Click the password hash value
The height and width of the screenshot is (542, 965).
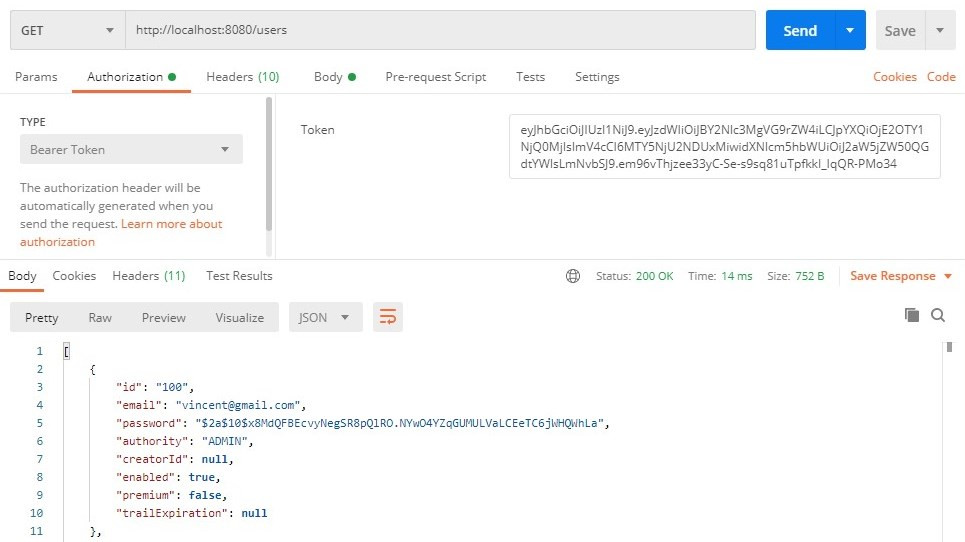[x=399, y=423]
